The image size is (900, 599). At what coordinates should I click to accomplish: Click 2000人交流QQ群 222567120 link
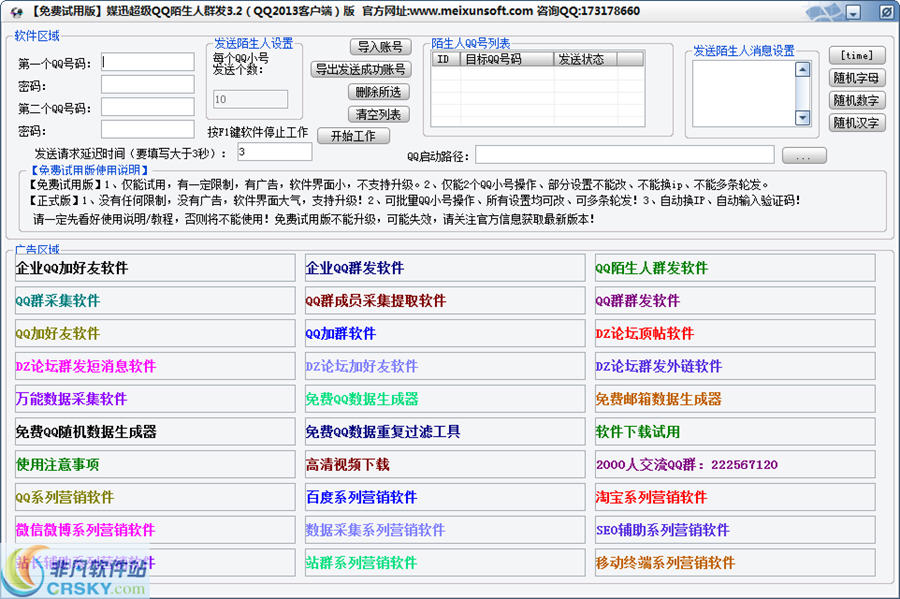(x=735, y=464)
